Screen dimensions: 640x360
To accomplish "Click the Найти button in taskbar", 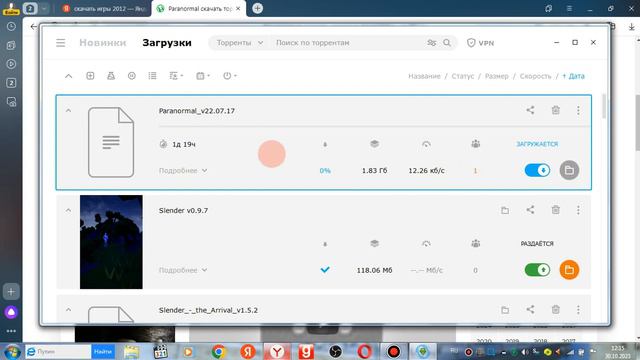I will [x=102, y=351].
